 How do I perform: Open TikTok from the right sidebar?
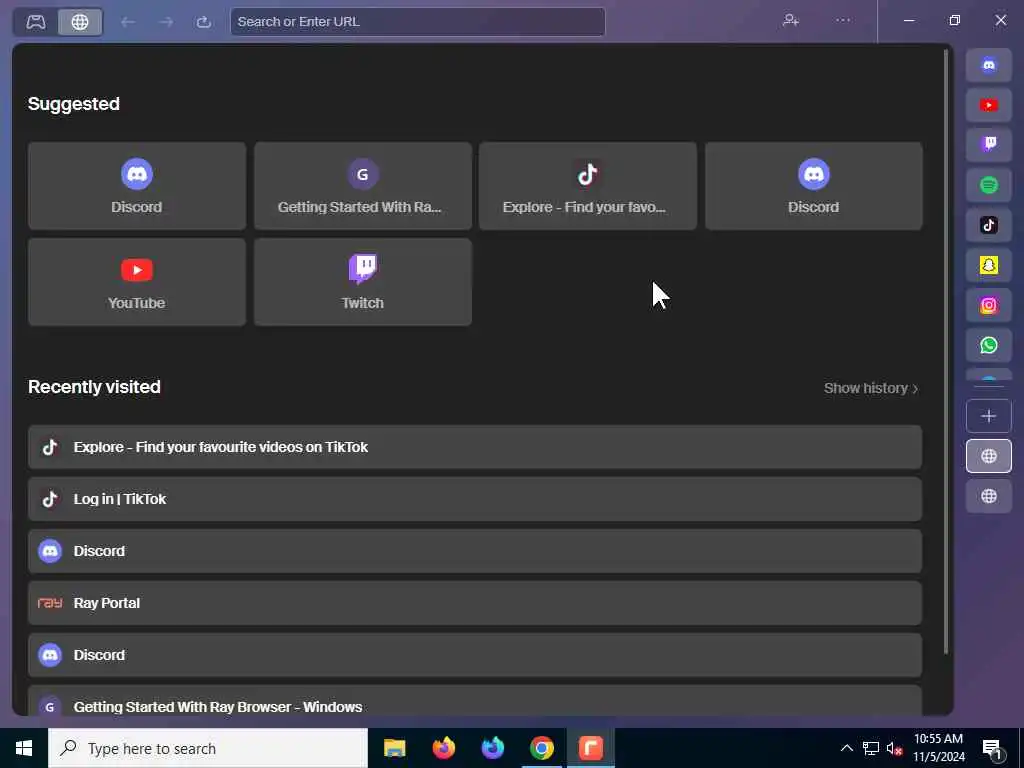point(989,225)
